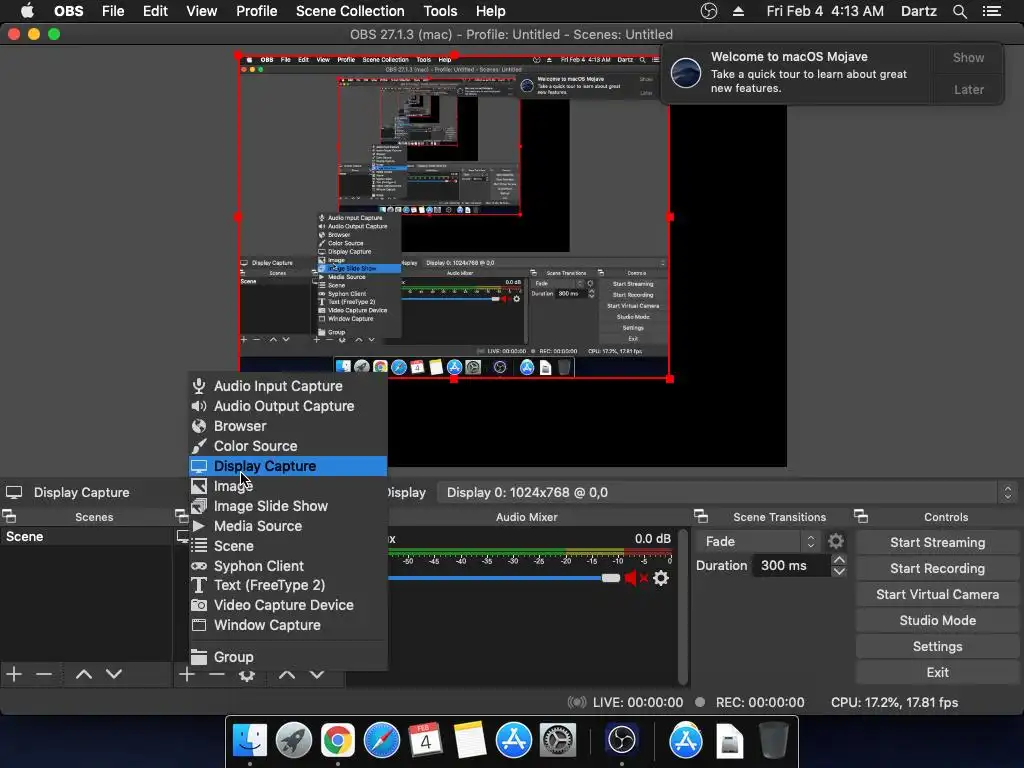Open the Fade transition properties gear
Image resolution: width=1024 pixels, height=768 pixels.
(x=836, y=541)
